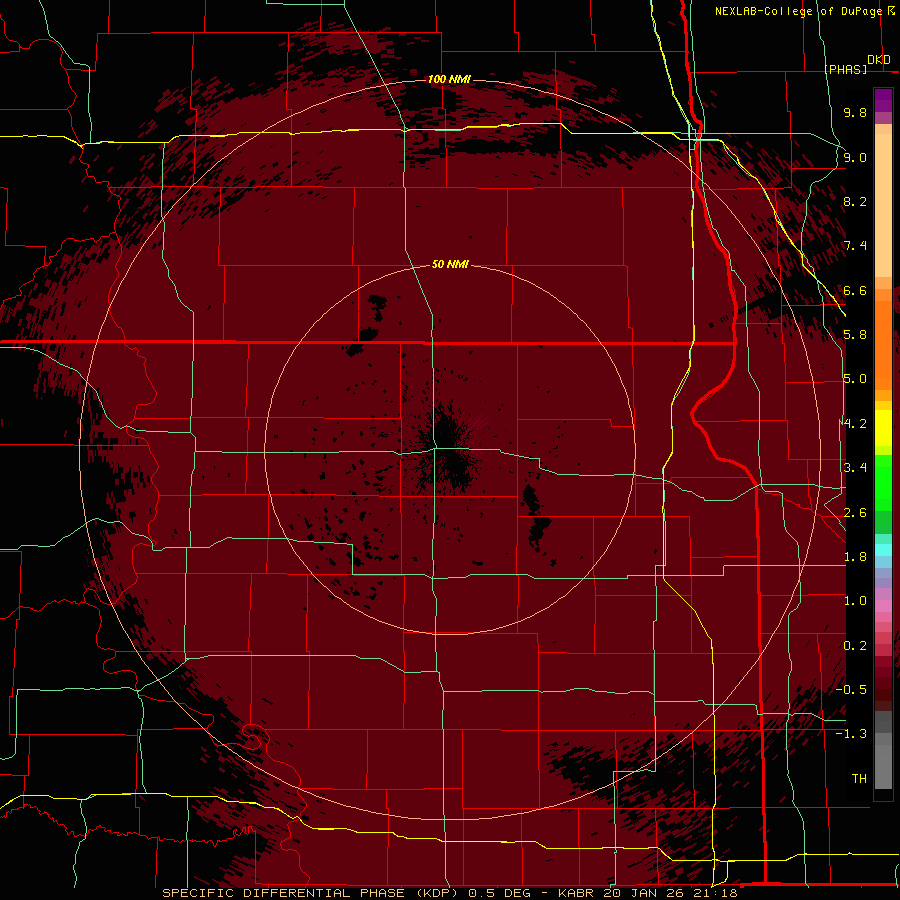
Task: Pick the orange color scale segment
Action: click(883, 344)
